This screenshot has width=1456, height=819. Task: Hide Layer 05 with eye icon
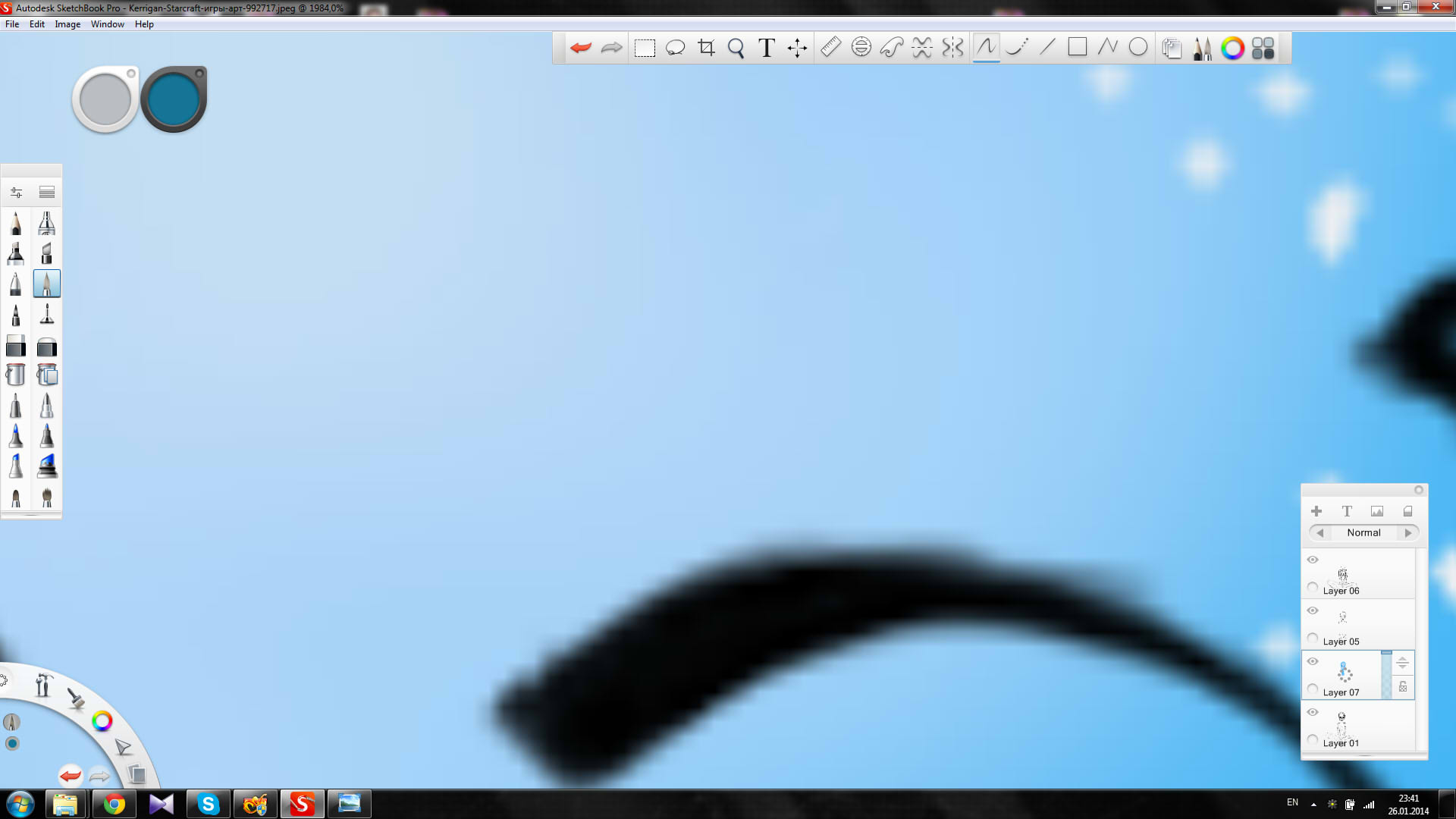(1313, 610)
